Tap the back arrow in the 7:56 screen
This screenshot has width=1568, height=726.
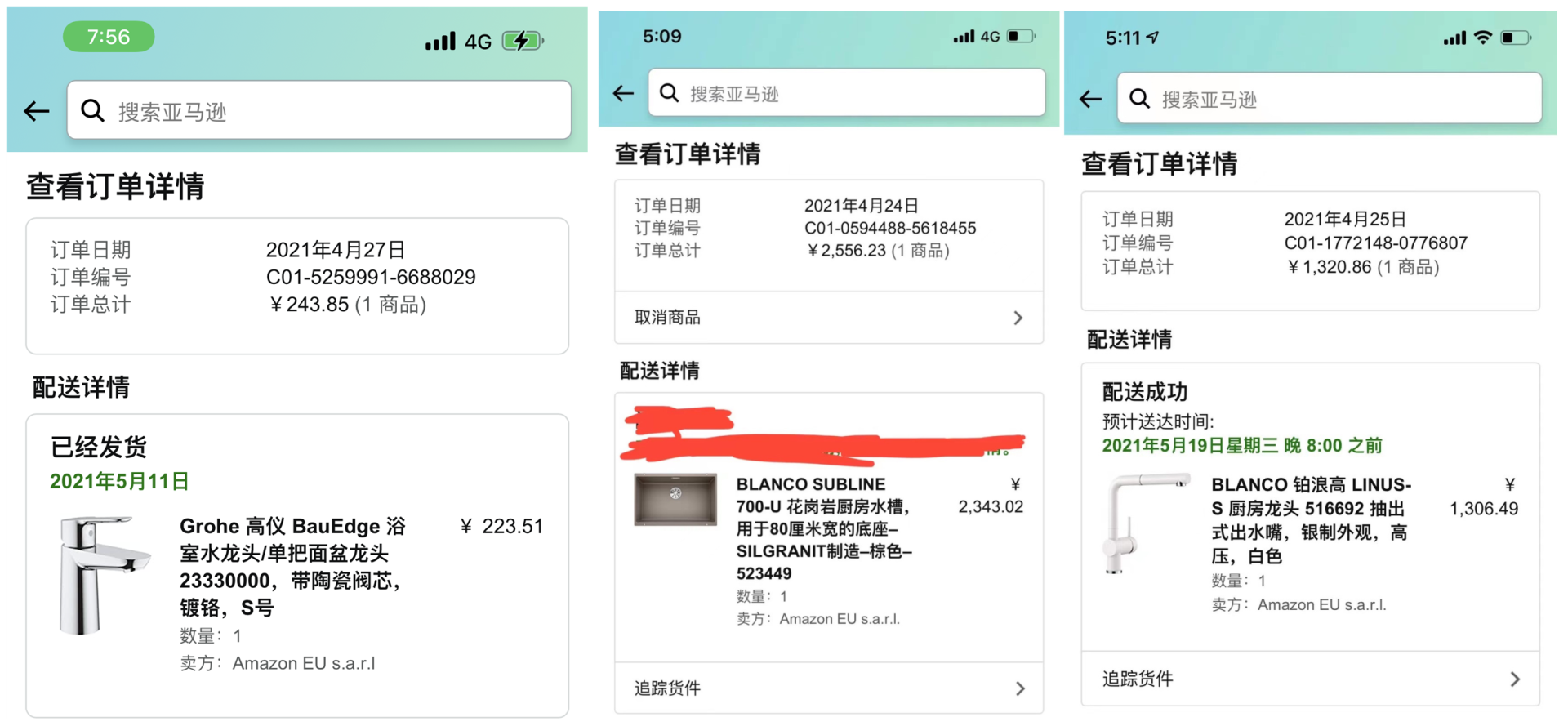(x=37, y=111)
